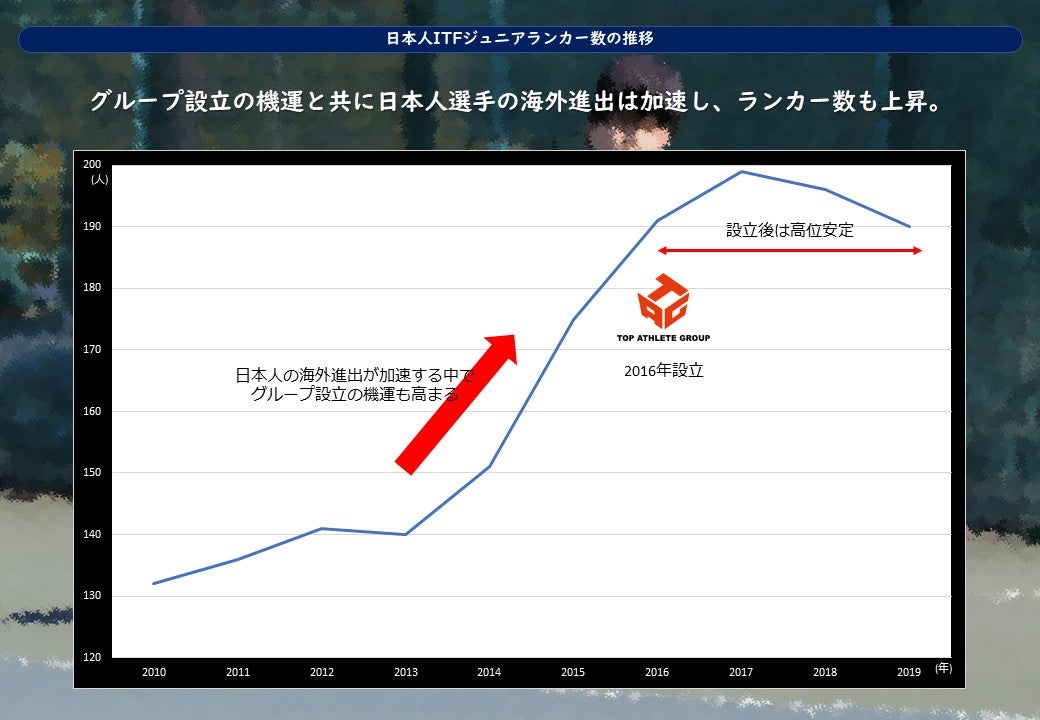Click the '(人)' axis unit label

[x=99, y=179]
